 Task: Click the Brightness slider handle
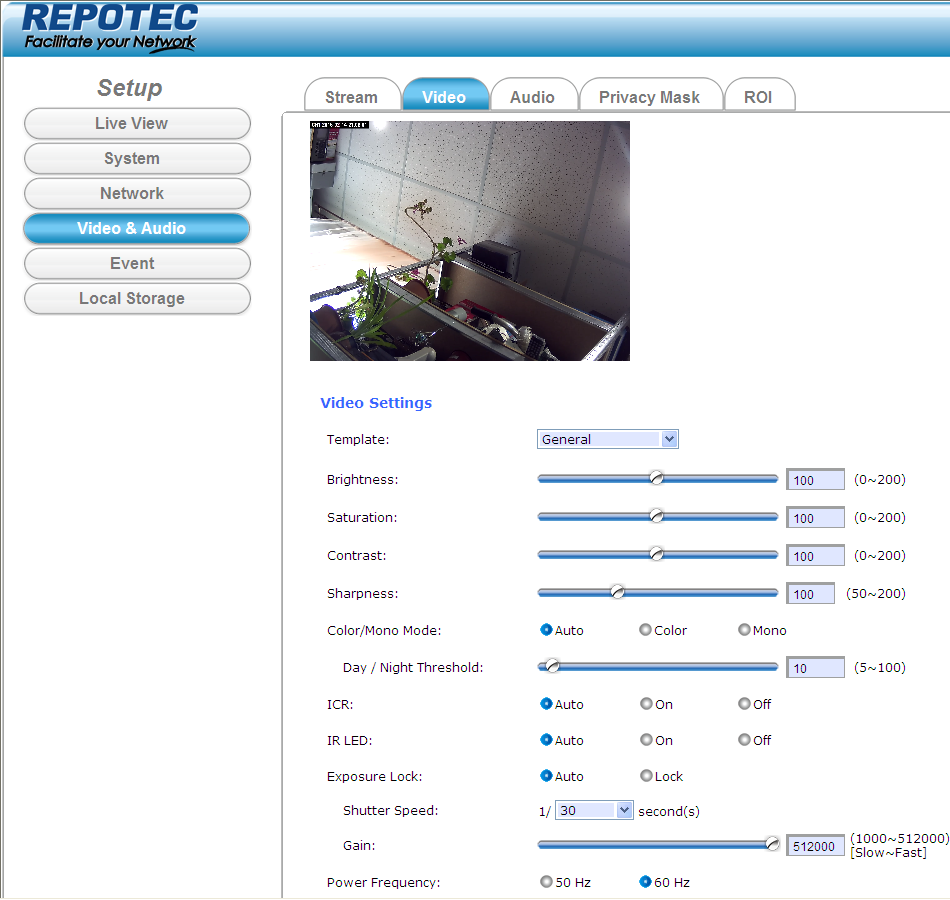click(657, 478)
